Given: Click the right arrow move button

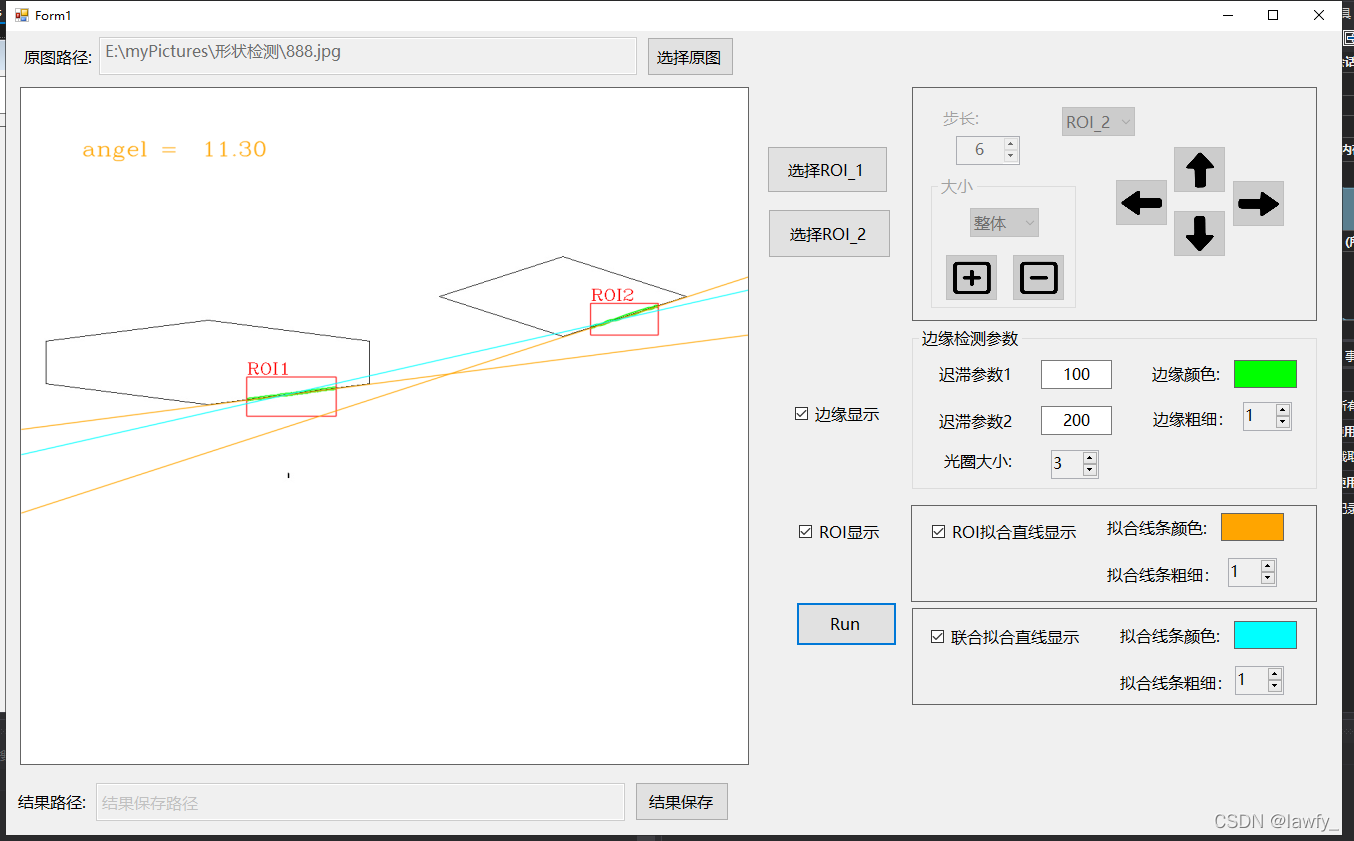Looking at the screenshot, I should point(1258,203).
